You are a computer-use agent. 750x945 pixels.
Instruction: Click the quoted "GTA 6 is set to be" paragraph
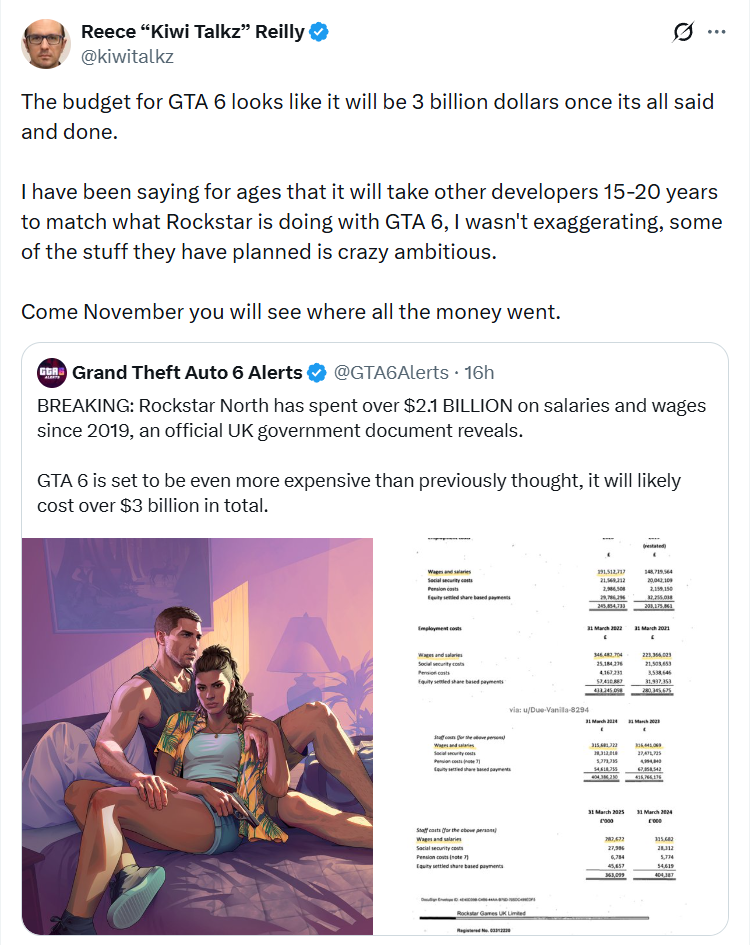coord(358,493)
